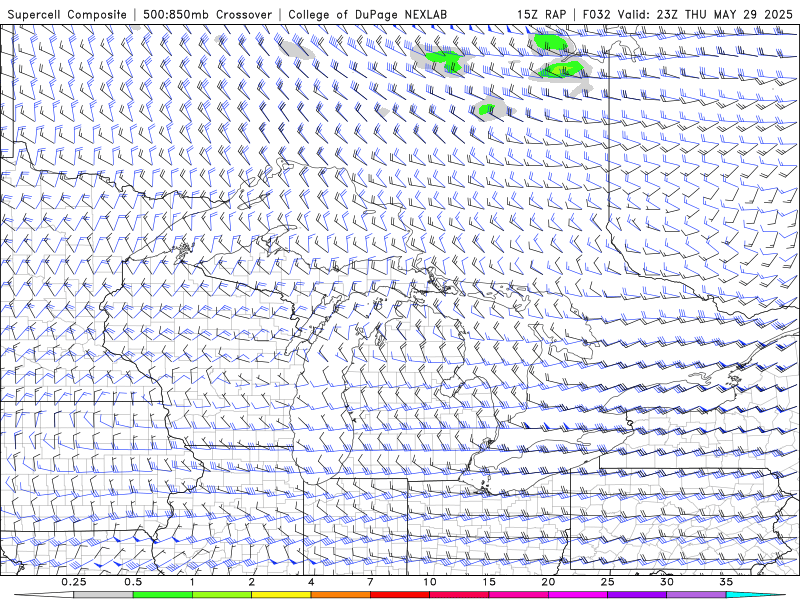Click the legend value 20
This screenshot has height=600, width=800.
click(548, 582)
